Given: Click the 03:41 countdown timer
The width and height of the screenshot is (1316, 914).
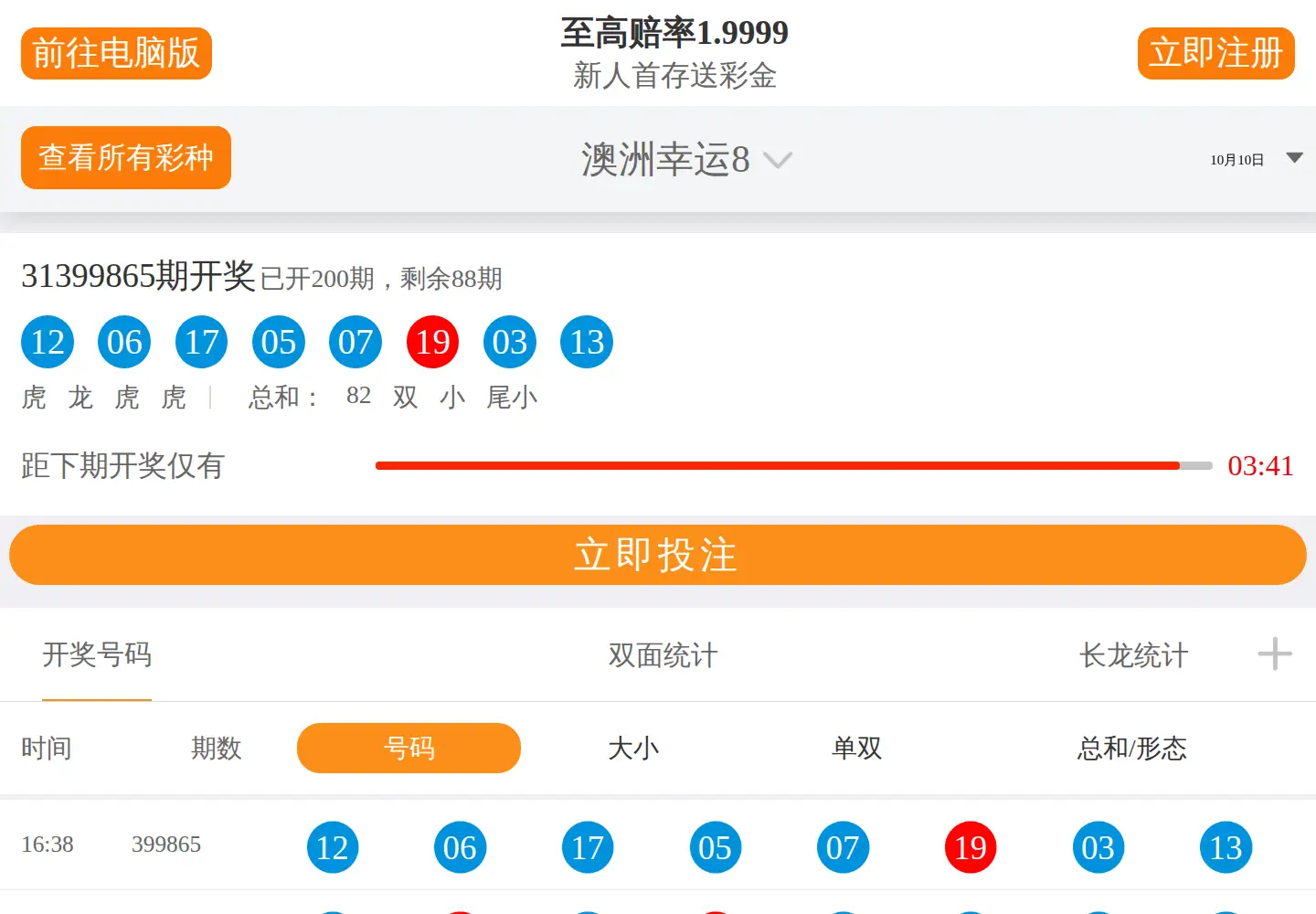Looking at the screenshot, I should coord(1260,466).
